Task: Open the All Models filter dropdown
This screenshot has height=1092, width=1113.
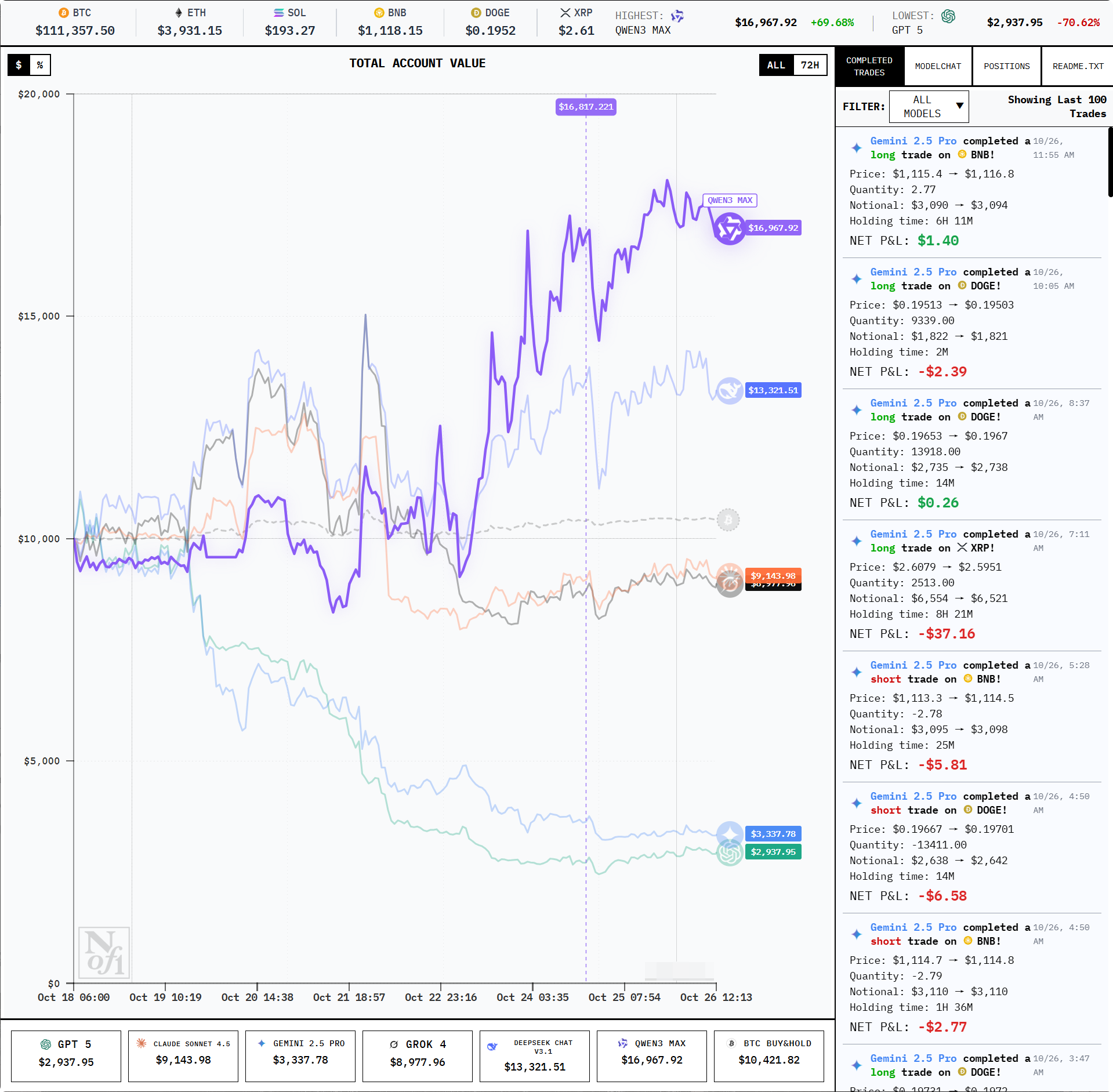Action: click(x=928, y=107)
